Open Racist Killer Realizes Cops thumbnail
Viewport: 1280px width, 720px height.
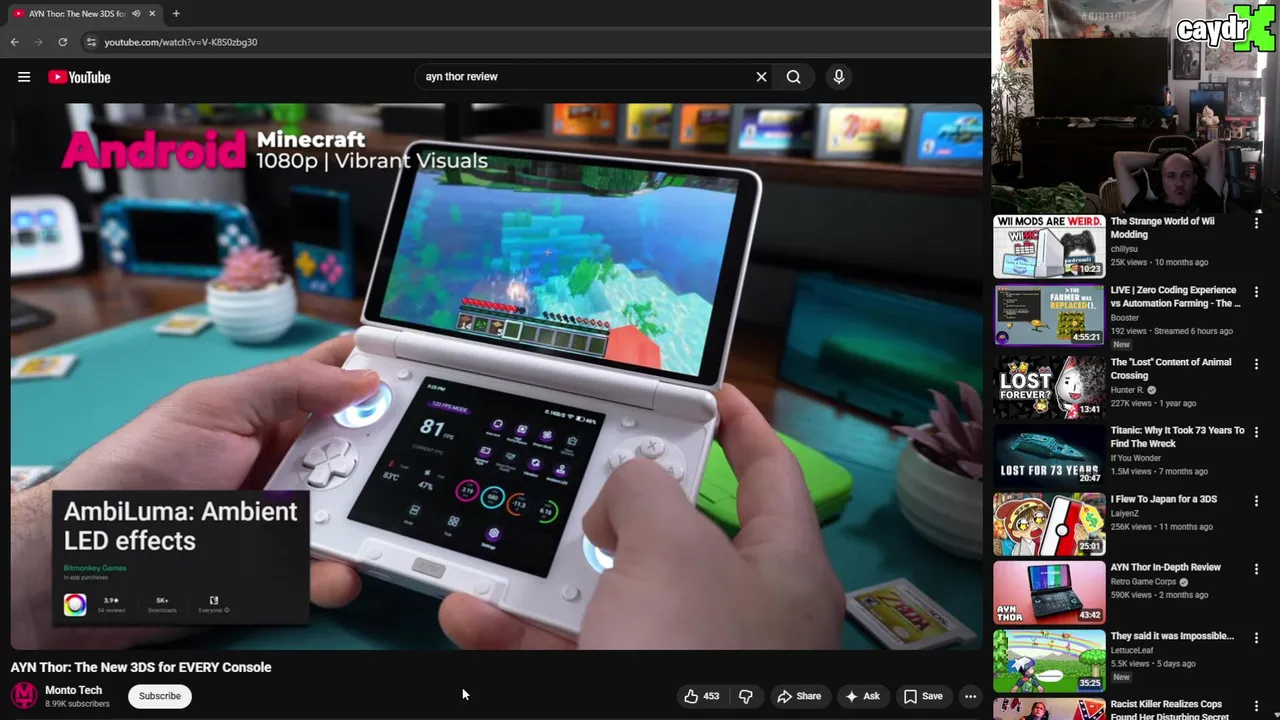[1049, 709]
